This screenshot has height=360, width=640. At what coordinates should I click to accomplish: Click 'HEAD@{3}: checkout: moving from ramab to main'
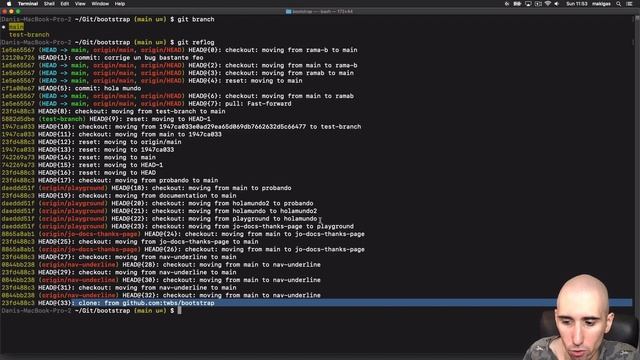coord(271,73)
